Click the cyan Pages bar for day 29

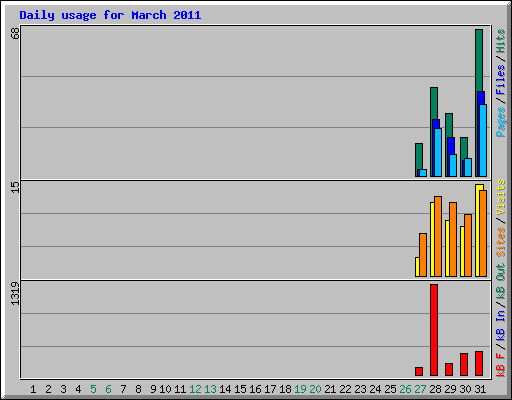[x=453, y=165]
